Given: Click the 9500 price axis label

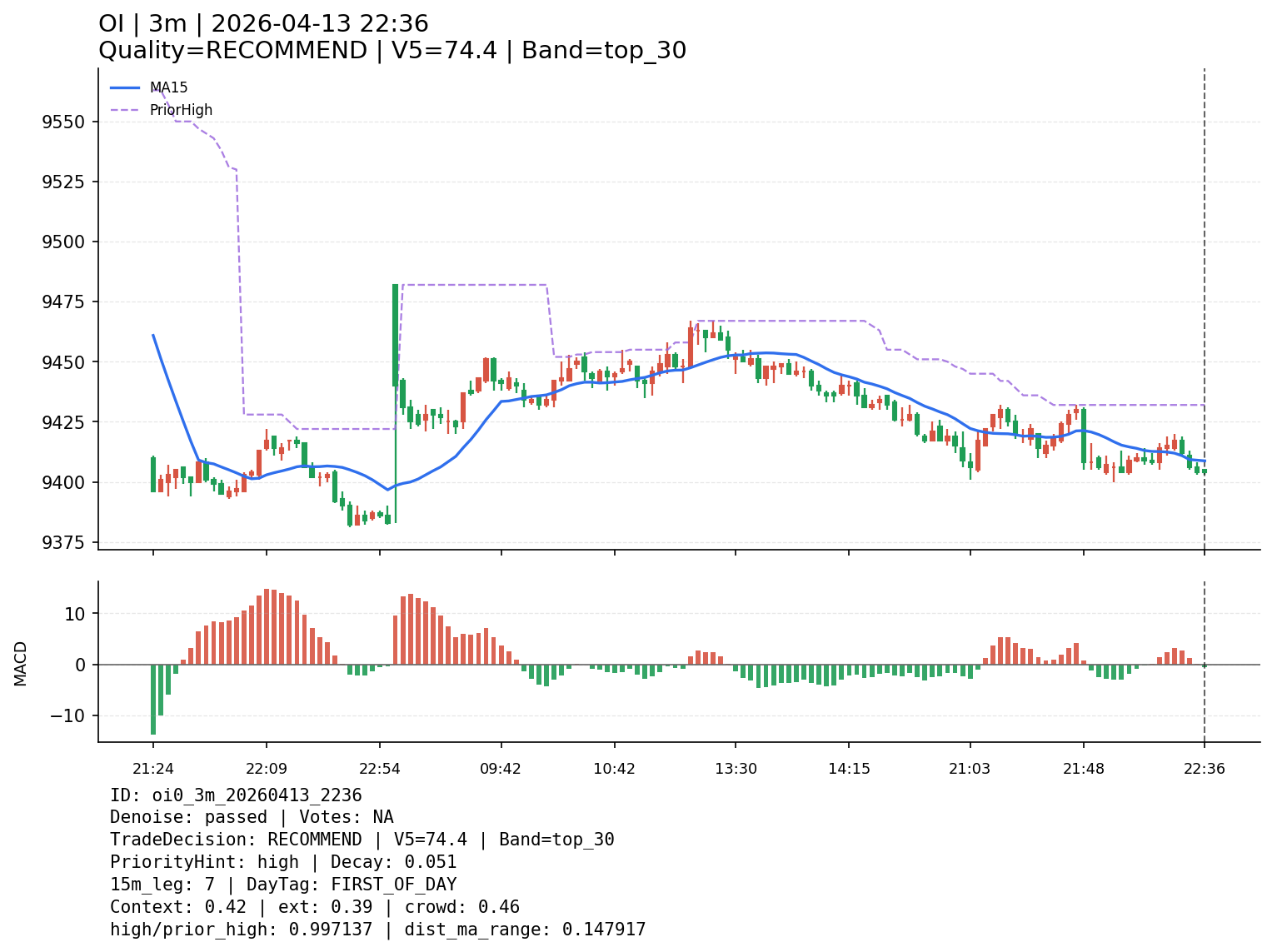Looking at the screenshot, I should tap(63, 242).
